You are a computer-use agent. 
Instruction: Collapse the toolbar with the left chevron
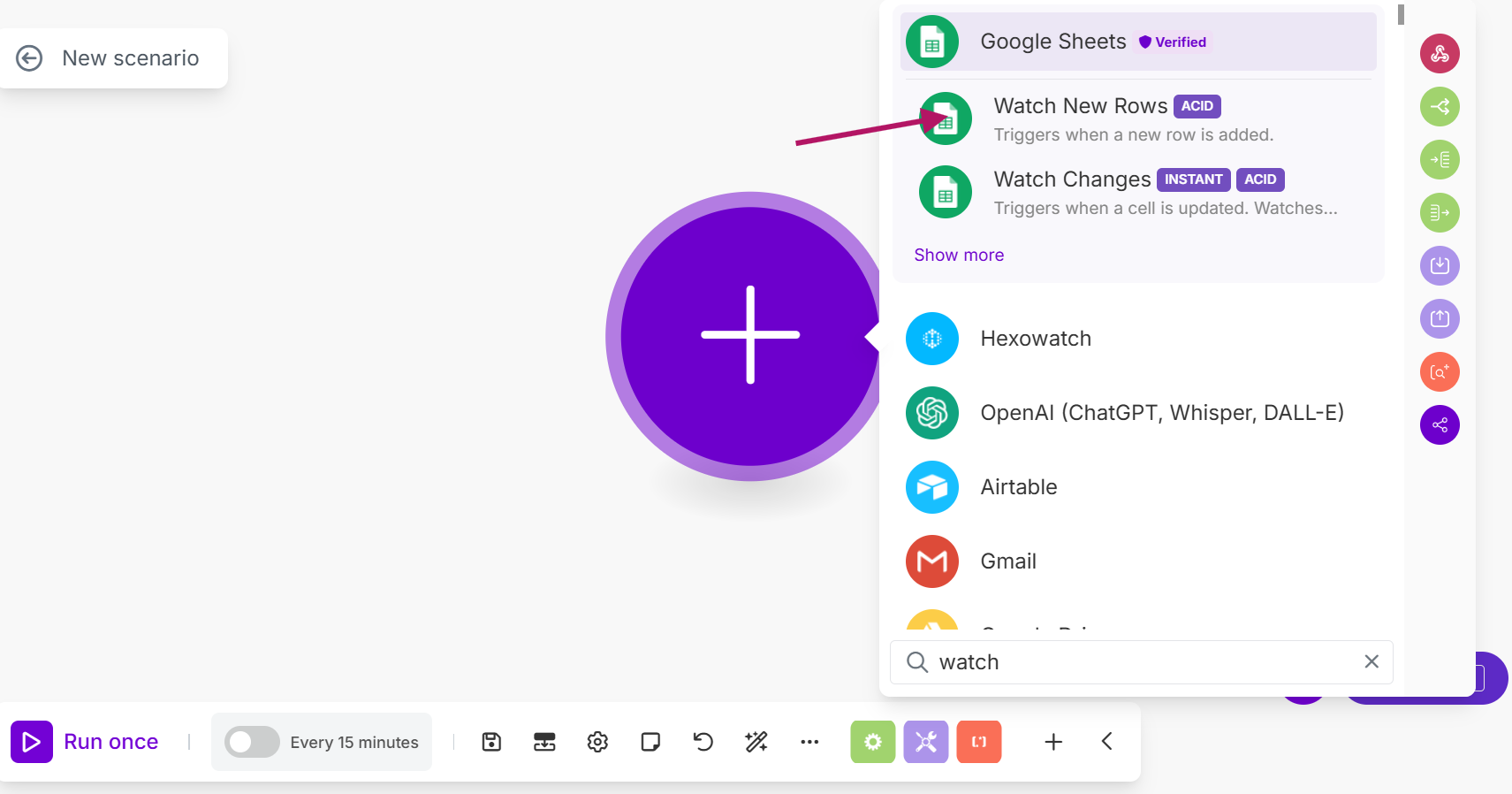(1106, 741)
